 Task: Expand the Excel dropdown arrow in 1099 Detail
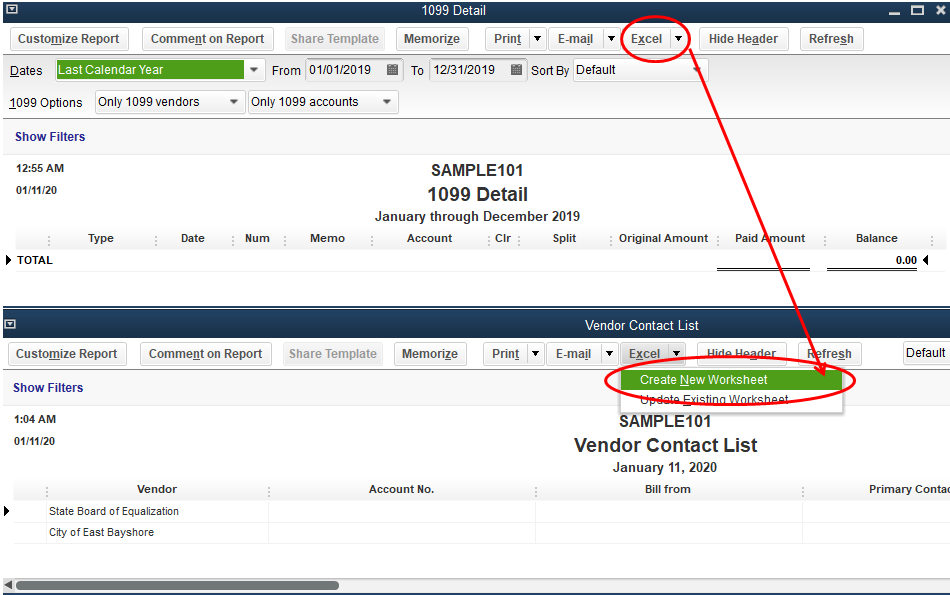(679, 39)
